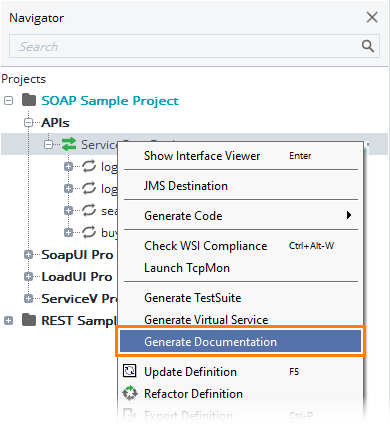Click the Update Definition icon

coord(130,371)
